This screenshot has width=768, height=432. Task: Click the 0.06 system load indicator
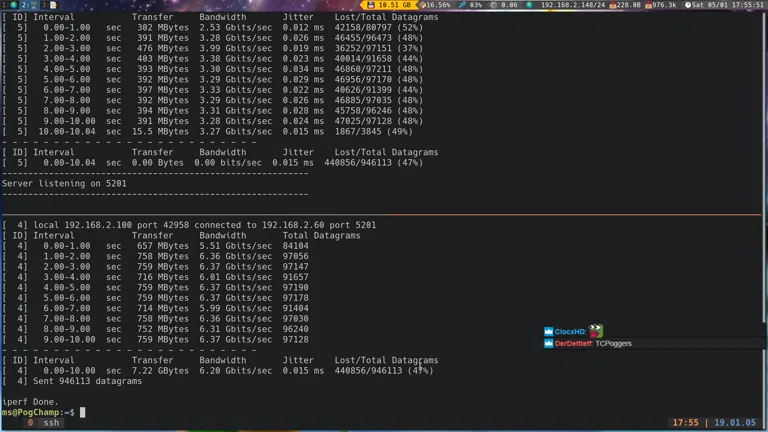[508, 5]
